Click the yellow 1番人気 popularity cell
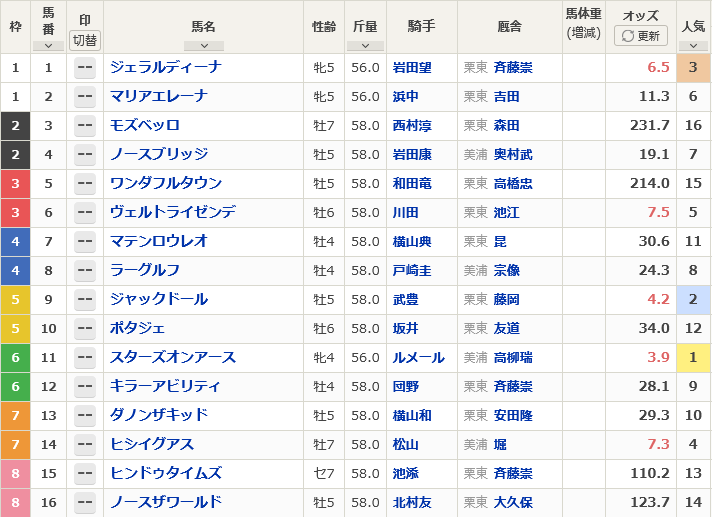Image resolution: width=712 pixels, height=517 pixels. coord(693,358)
